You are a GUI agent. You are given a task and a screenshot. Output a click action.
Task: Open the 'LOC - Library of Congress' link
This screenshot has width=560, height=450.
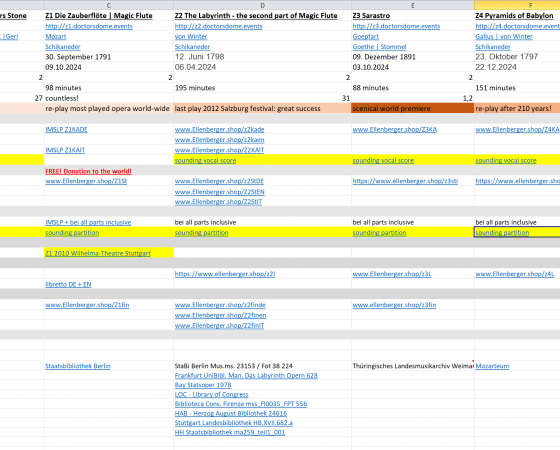coord(211,395)
